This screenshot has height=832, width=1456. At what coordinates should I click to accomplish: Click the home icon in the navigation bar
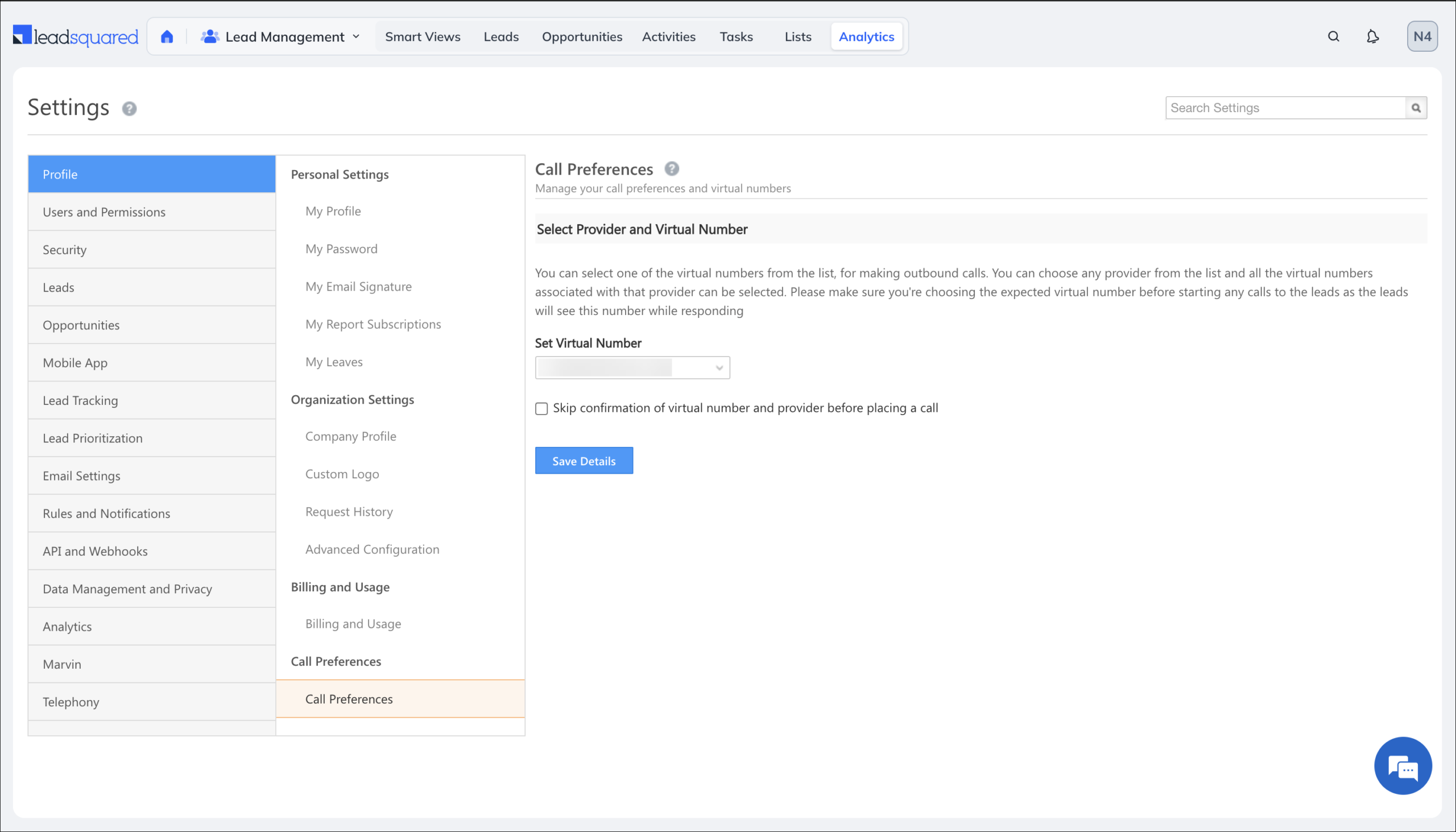click(x=167, y=35)
